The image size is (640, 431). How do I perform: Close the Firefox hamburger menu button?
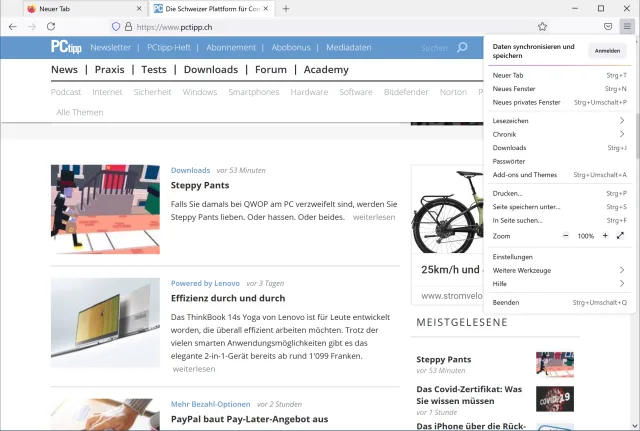pyautogui.click(x=627, y=27)
